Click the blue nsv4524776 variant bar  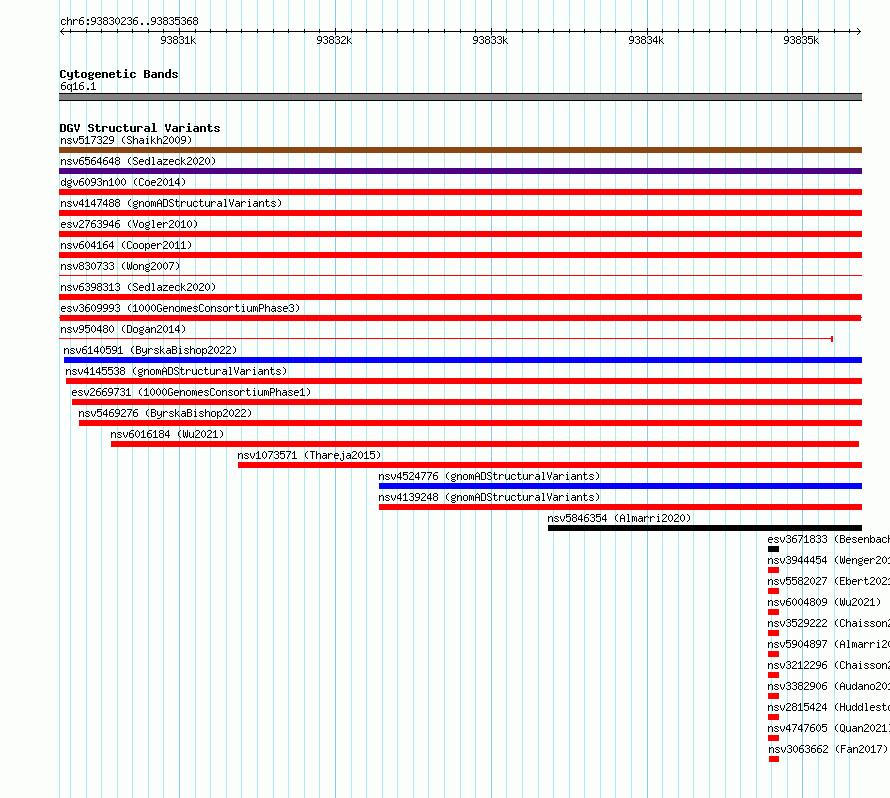click(x=620, y=486)
